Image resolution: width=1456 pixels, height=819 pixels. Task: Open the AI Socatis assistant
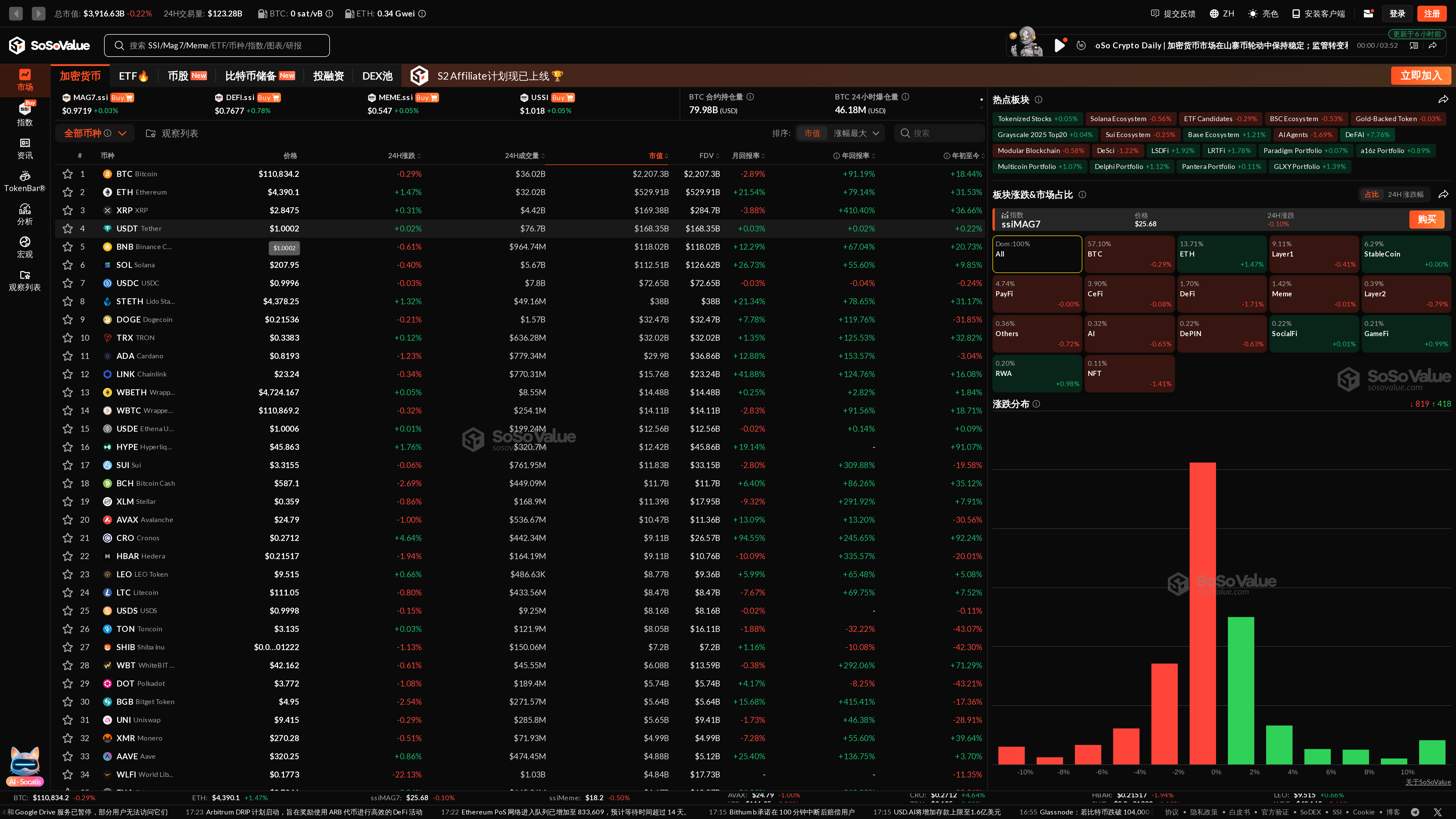[25, 766]
